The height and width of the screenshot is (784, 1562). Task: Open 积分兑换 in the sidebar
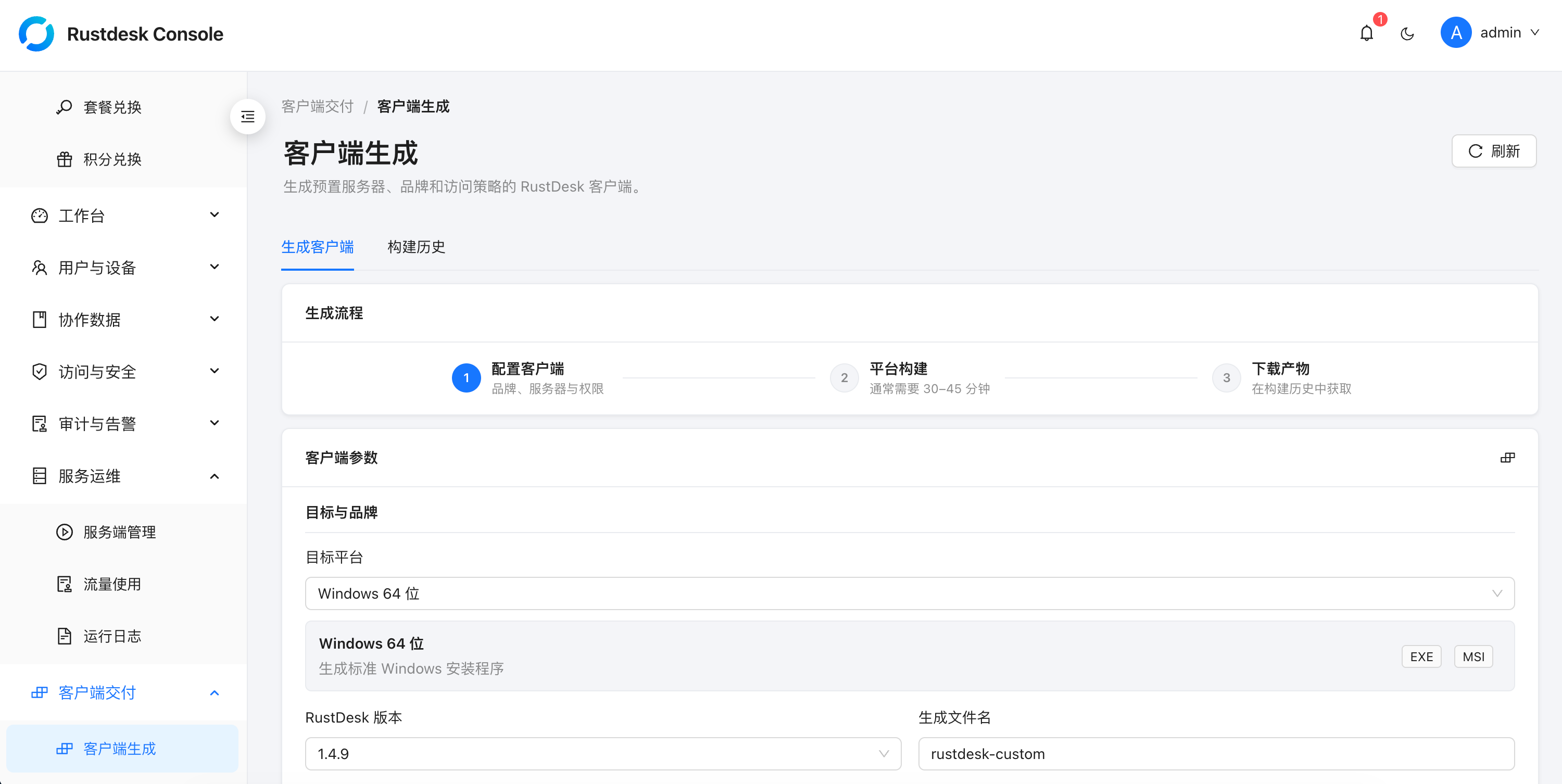coord(121,159)
